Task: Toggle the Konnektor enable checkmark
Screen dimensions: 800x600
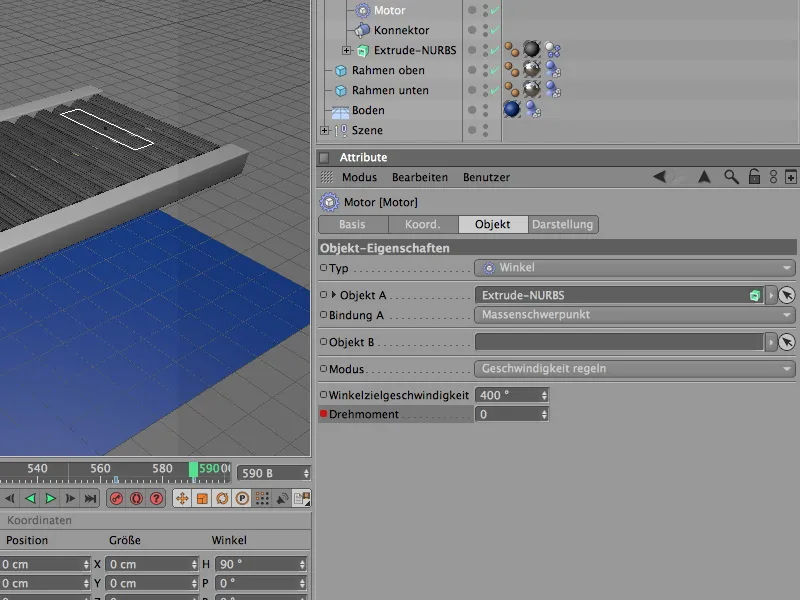Action: tap(495, 30)
